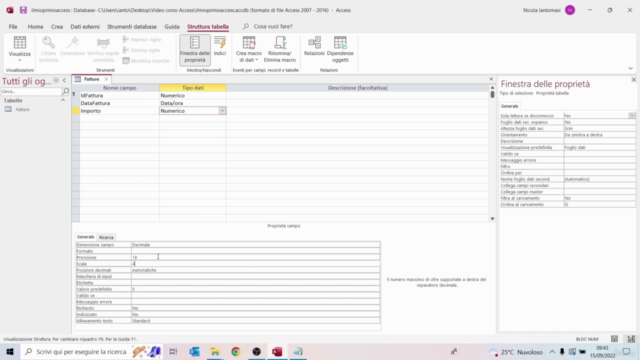Open the Importo data type dropdown arrow
This screenshot has width=640, height=360.
click(222, 111)
